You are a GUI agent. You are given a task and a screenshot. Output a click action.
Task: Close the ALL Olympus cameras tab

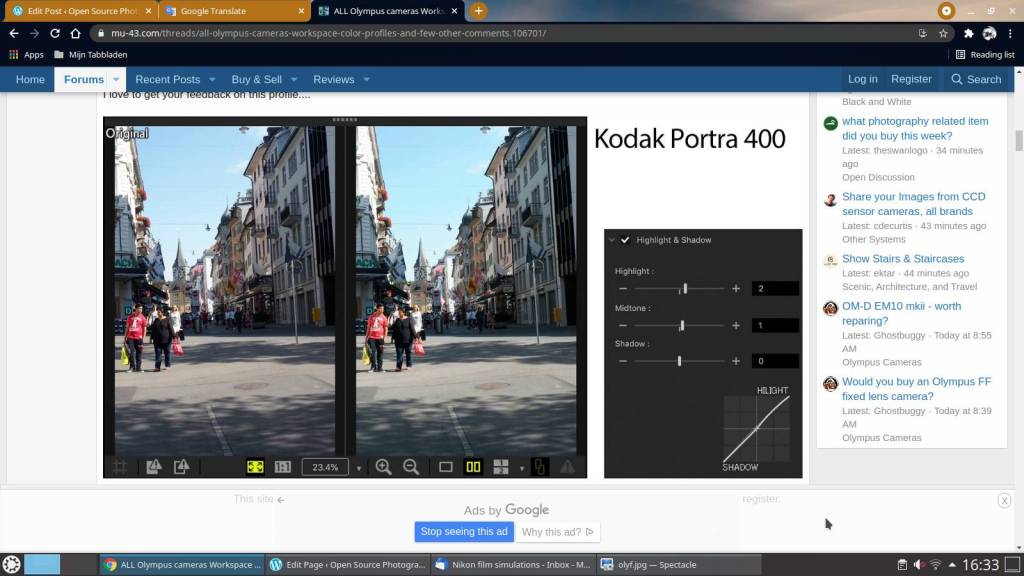tap(455, 11)
